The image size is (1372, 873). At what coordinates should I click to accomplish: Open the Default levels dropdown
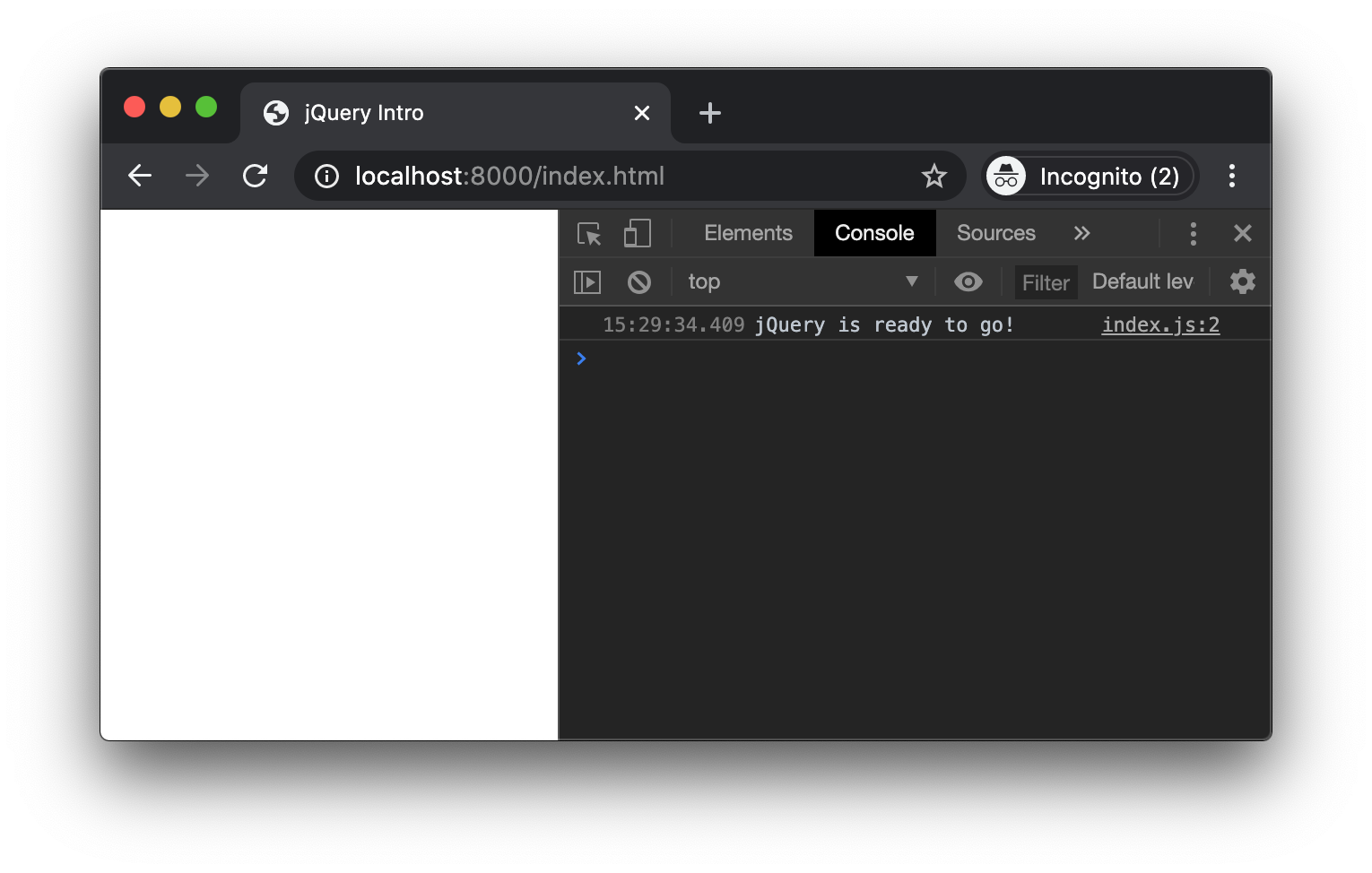coord(1142,281)
